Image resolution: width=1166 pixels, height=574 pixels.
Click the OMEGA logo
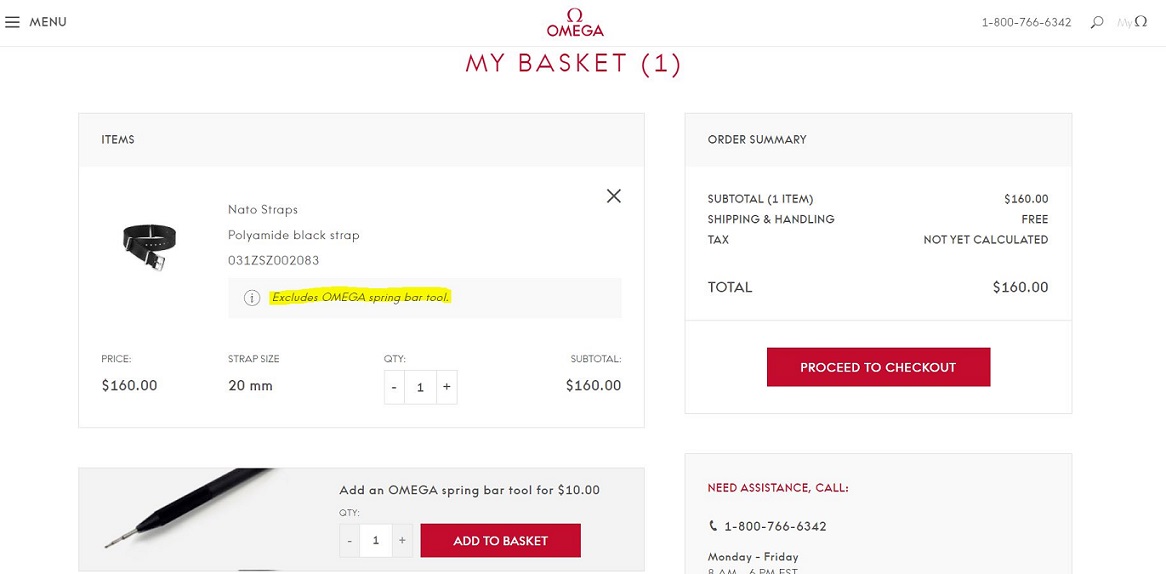point(575,22)
